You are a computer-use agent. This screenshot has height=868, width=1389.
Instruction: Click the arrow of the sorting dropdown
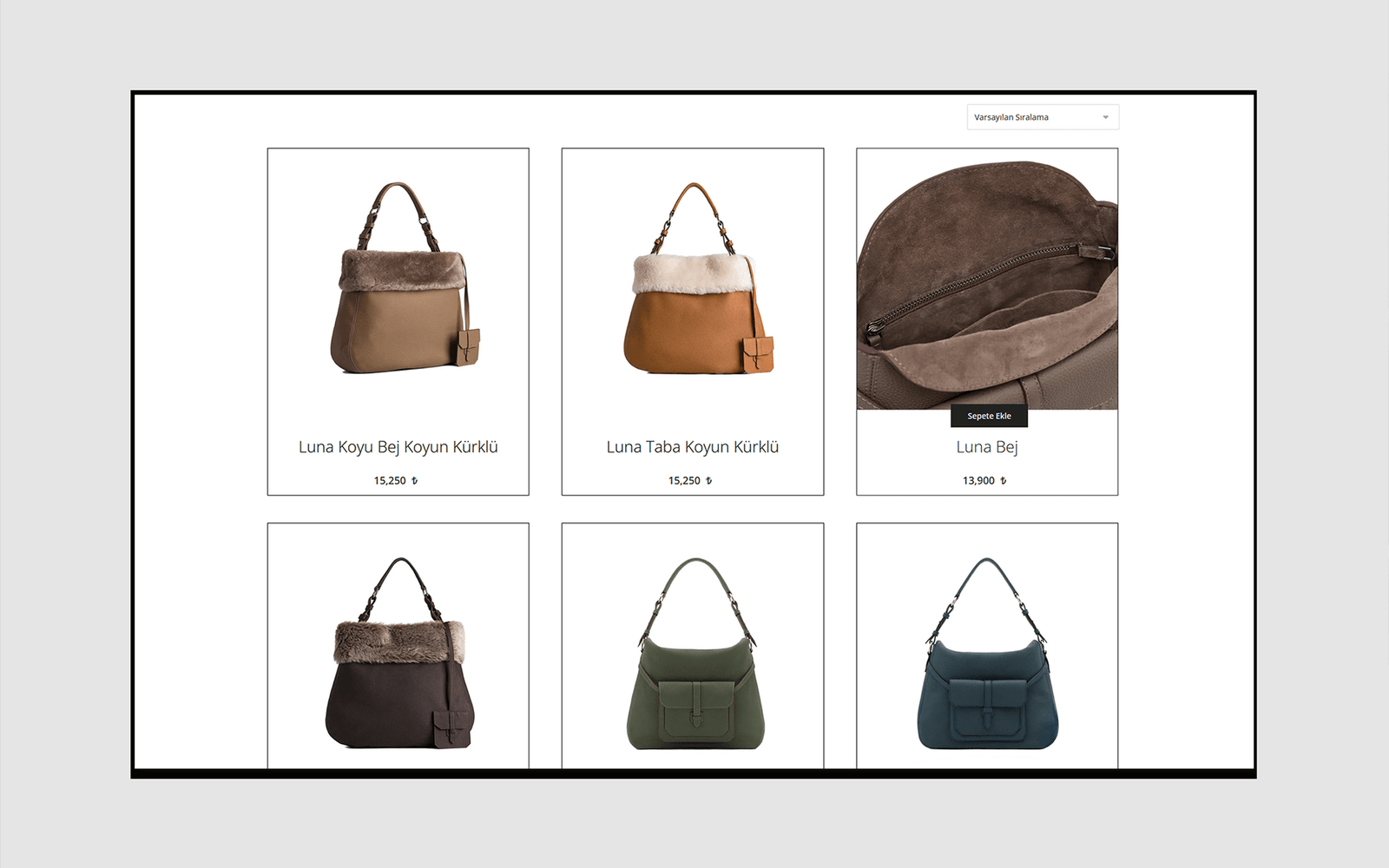pyautogui.click(x=1105, y=117)
